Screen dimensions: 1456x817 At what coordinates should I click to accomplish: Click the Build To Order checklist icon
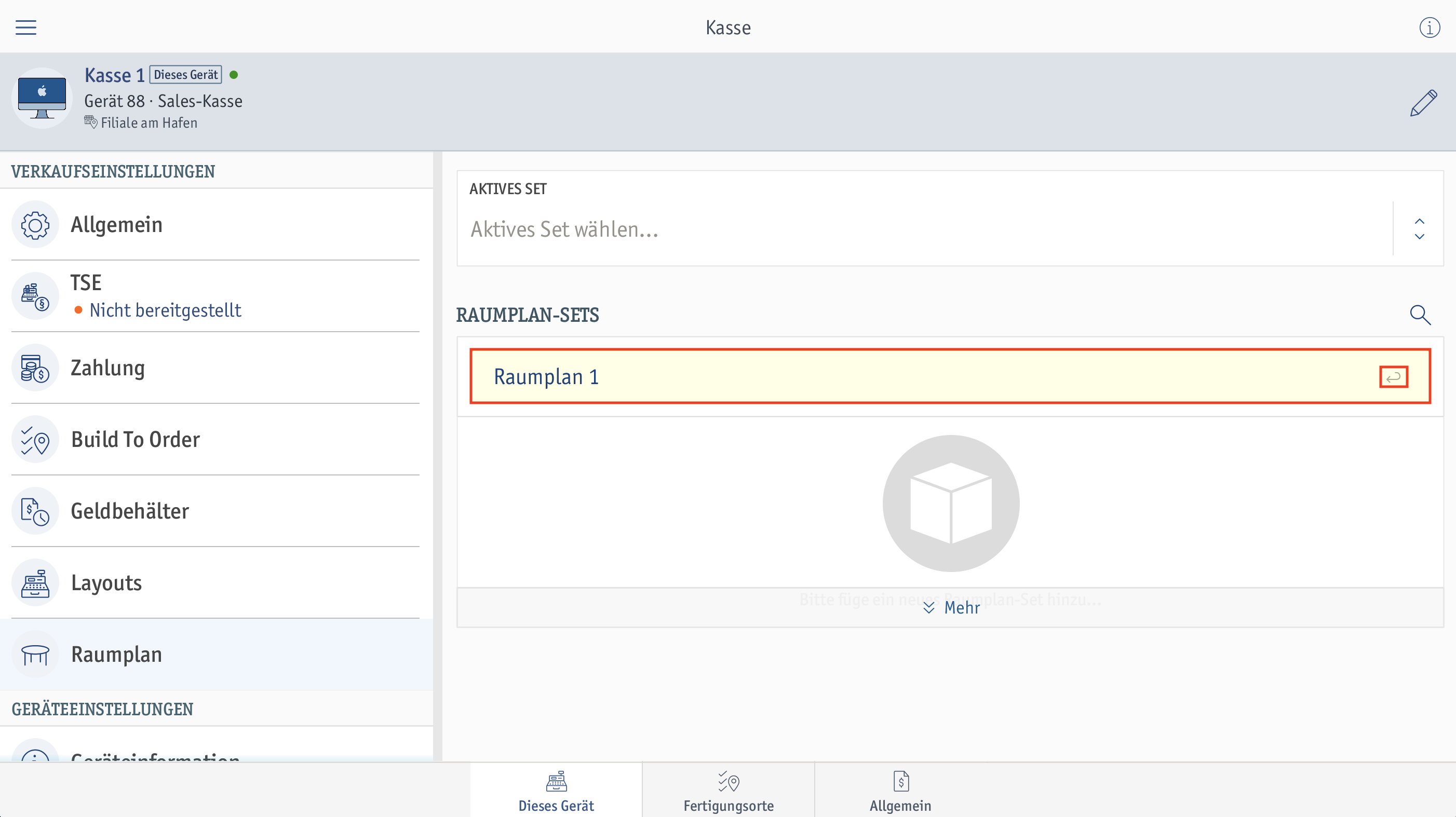35,440
